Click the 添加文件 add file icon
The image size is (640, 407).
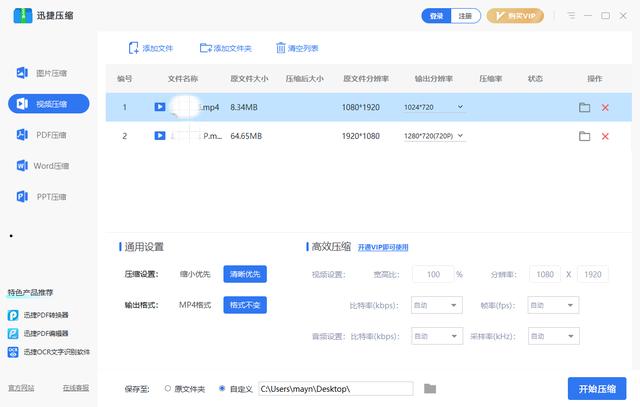(133, 48)
